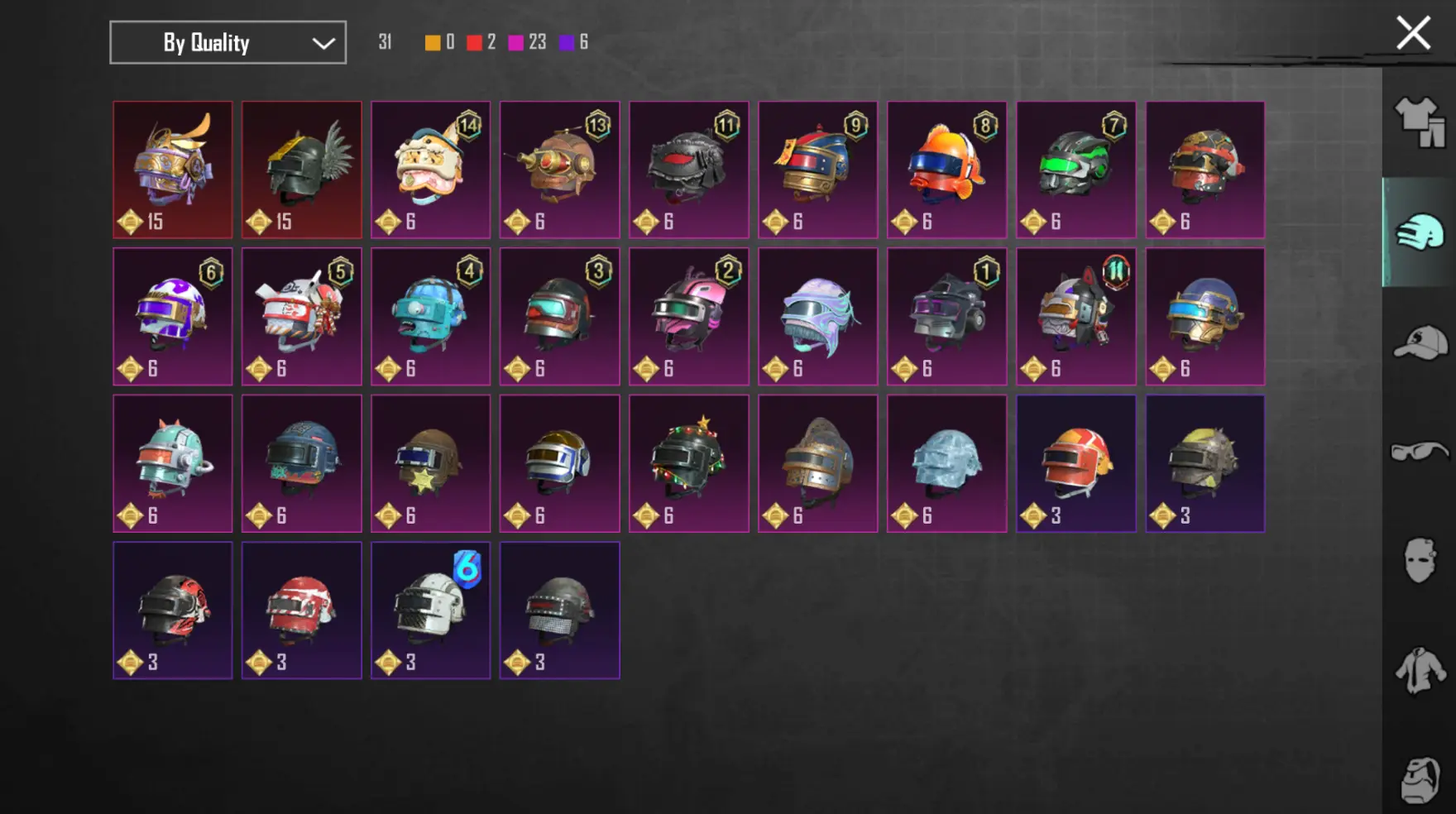The image size is (1456, 814).
Task: Select the jacket clothing category icon
Action: (1420, 670)
